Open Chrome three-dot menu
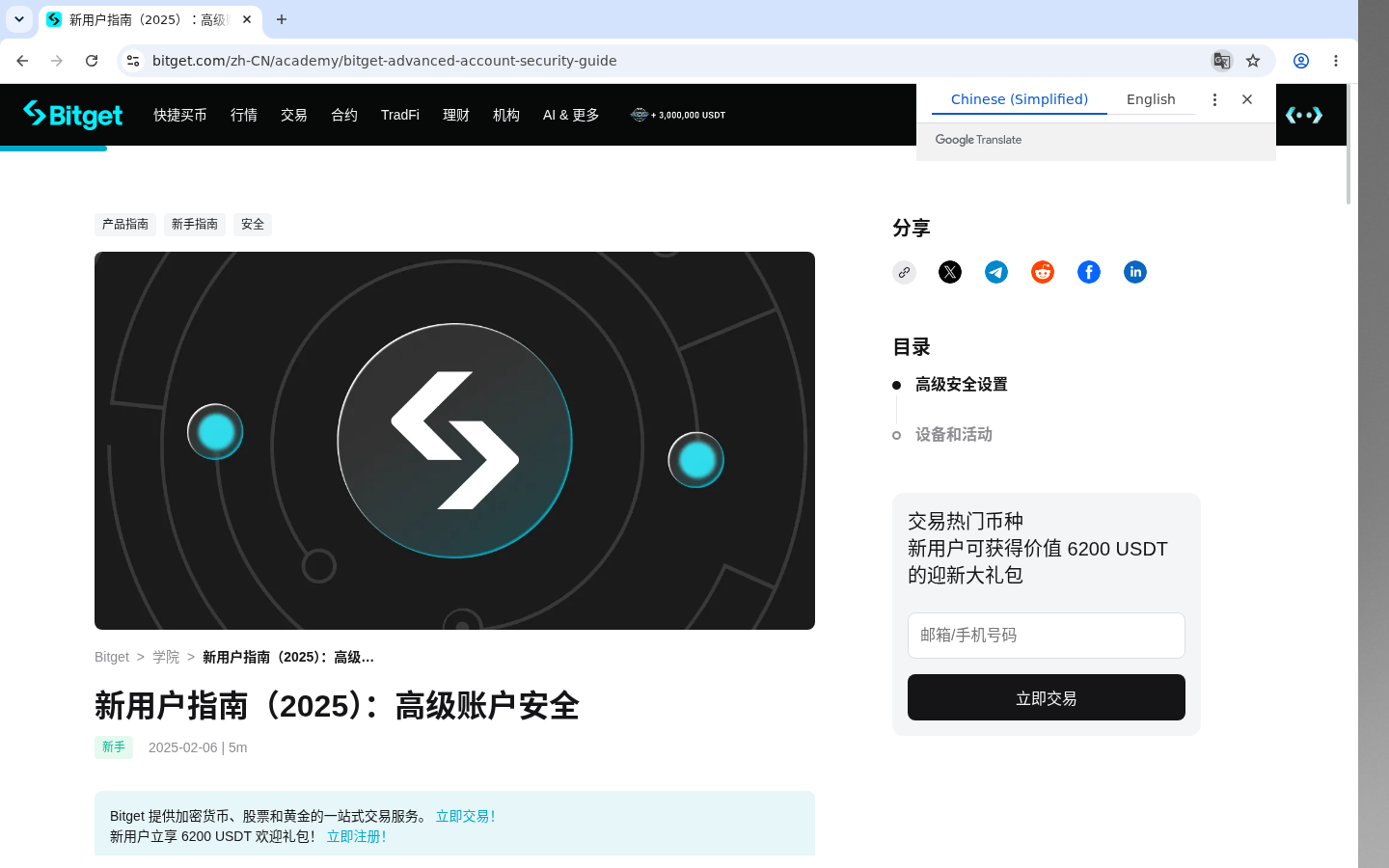The height and width of the screenshot is (868, 1389). [x=1336, y=61]
